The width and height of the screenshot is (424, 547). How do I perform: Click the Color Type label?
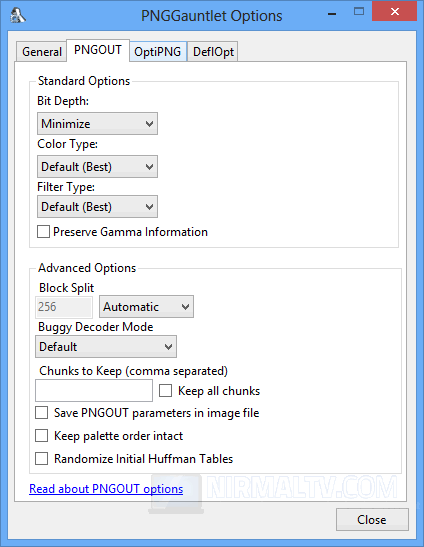pos(67,144)
